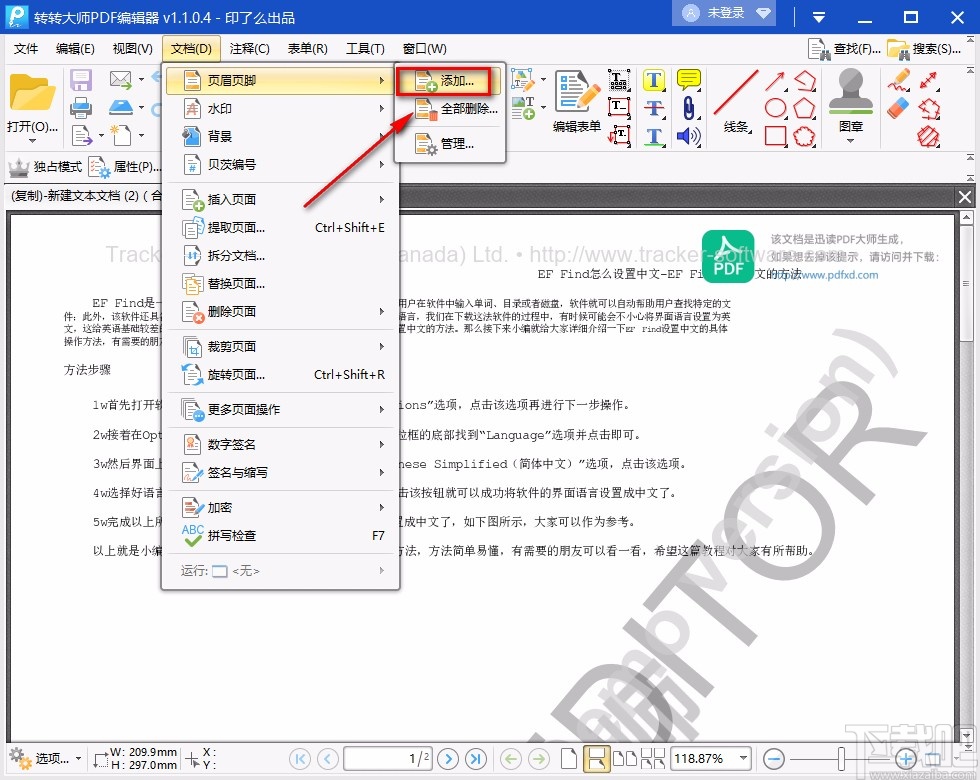Expand the 贝茨编号 Bates numbering submenu
Image resolution: width=980 pixels, height=780 pixels.
pos(280,164)
